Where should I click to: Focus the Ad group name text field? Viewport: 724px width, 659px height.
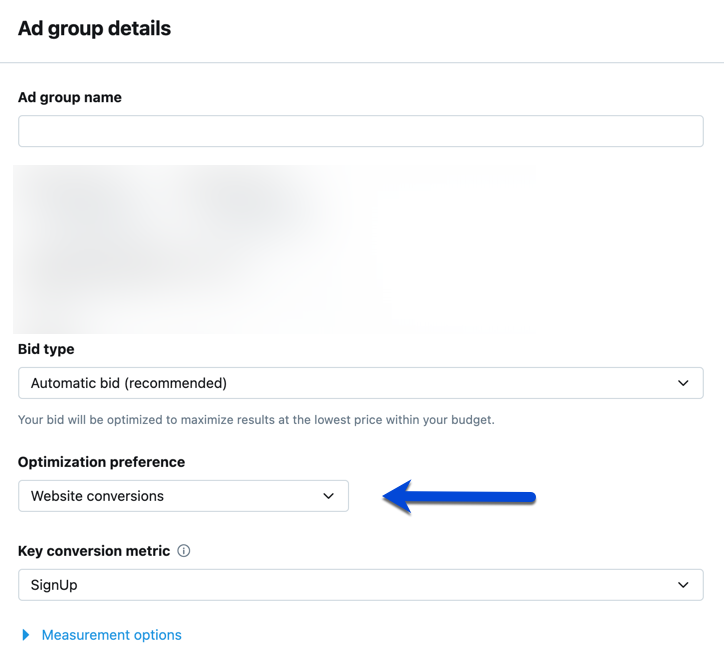tap(360, 131)
